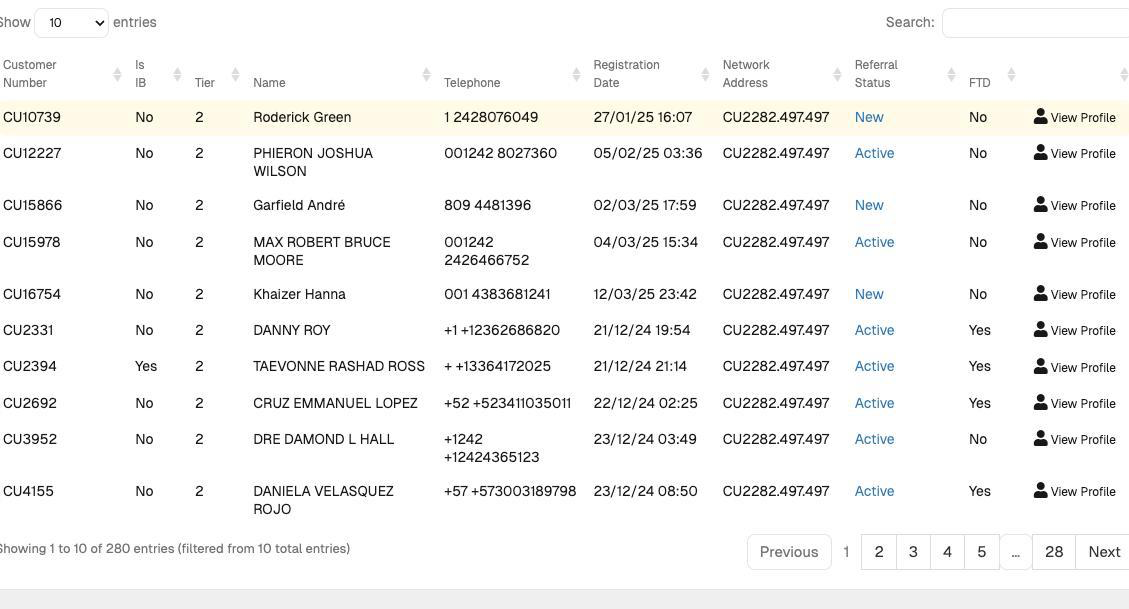Open View Profile for DRE DAMOND L HALL

pos(1074,438)
